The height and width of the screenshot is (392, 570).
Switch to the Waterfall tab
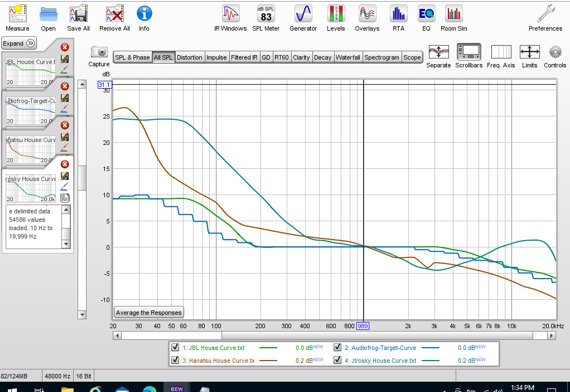348,57
